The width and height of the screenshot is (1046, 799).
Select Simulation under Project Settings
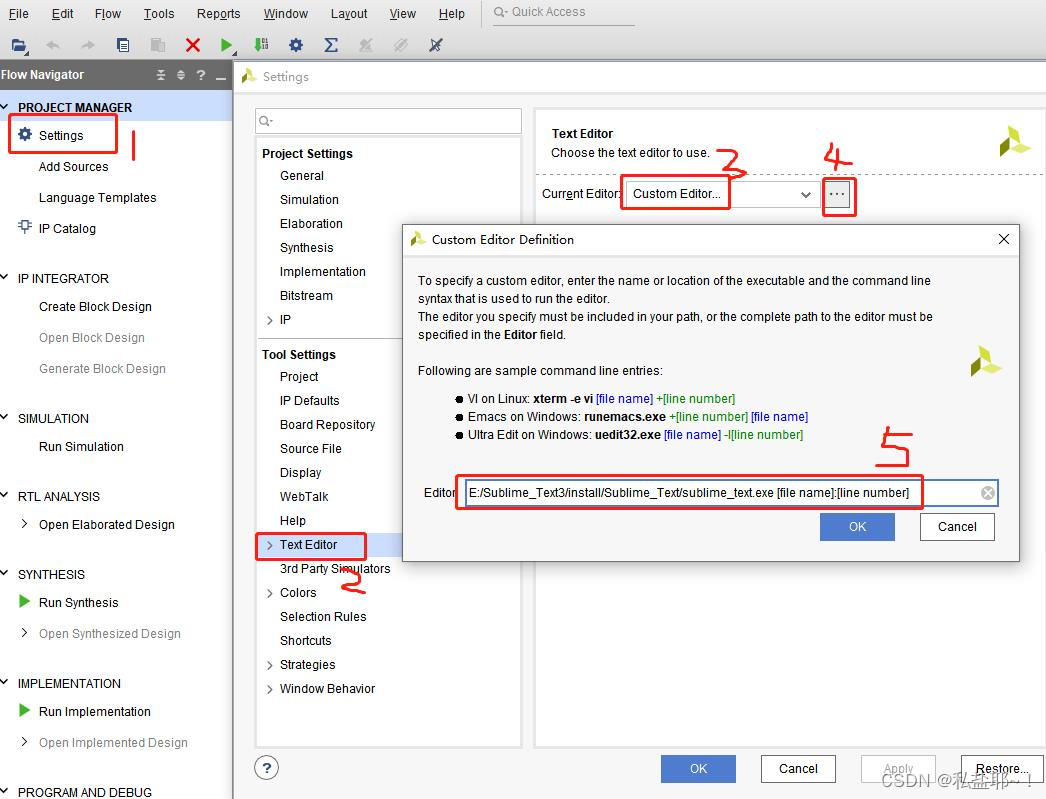click(x=310, y=199)
